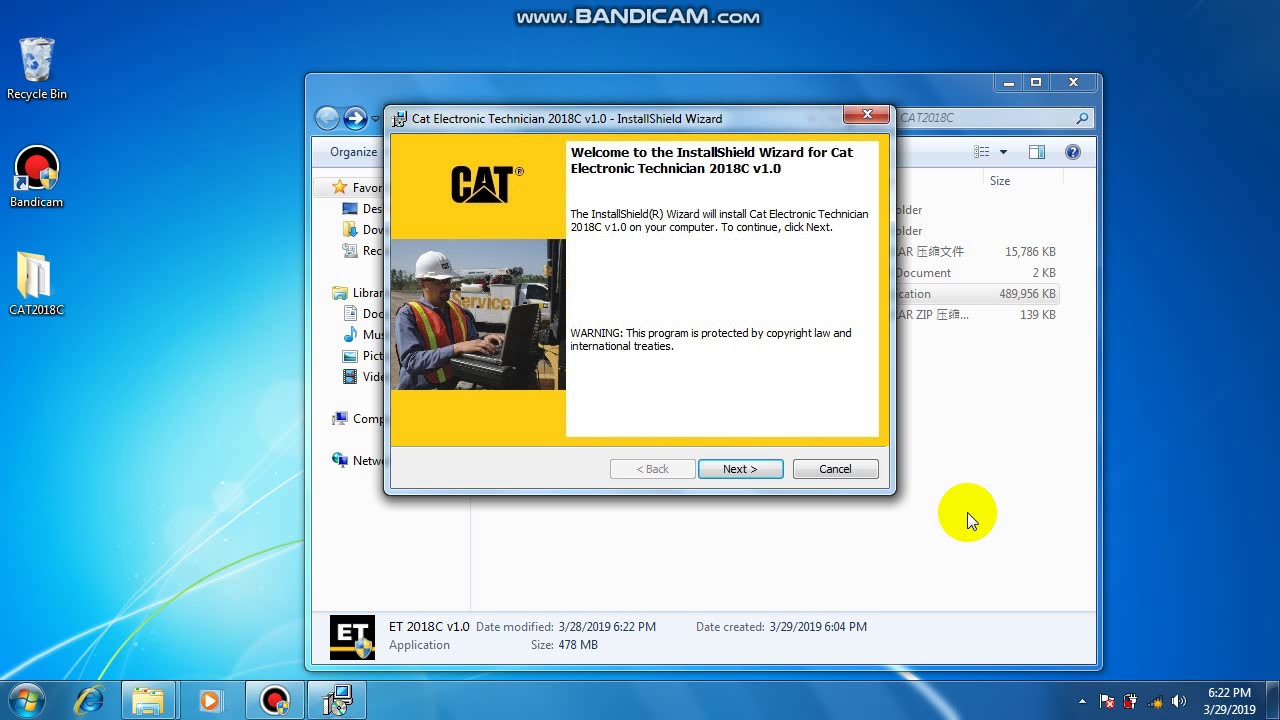The height and width of the screenshot is (720, 1280).
Task: Click Next in the InstallShield Wizard
Action: (740, 469)
